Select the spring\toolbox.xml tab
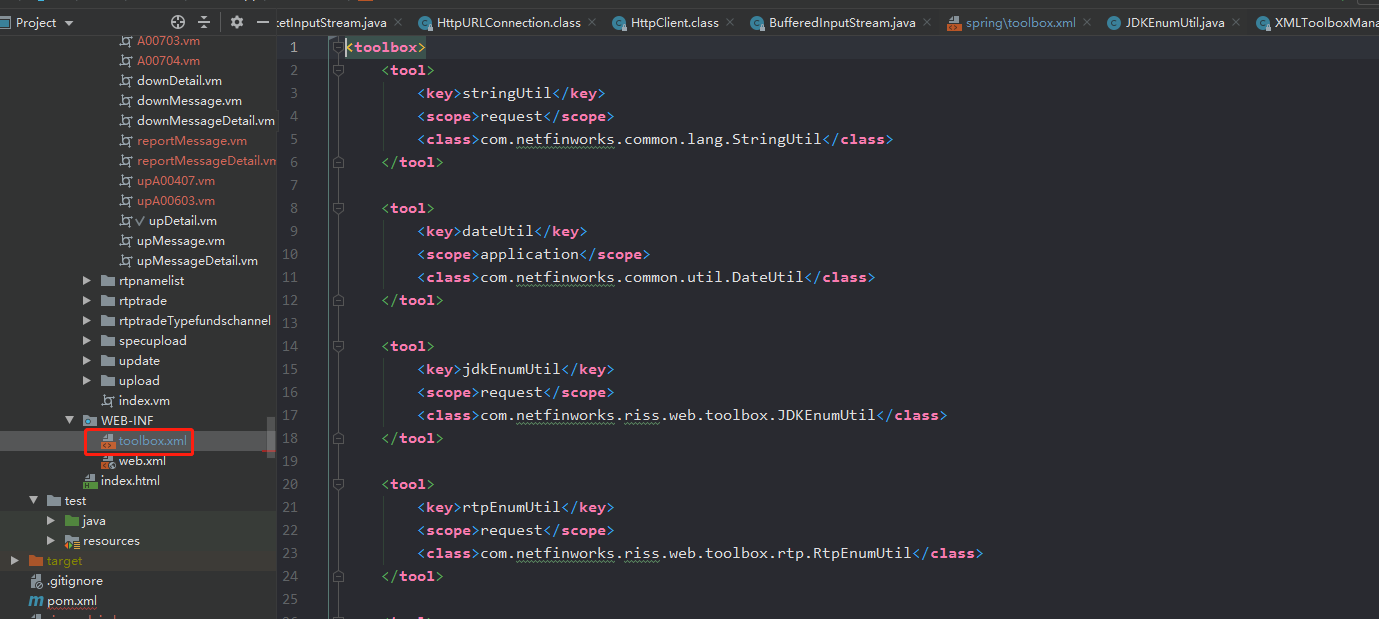Screen dimensions: 1379x619 pyautogui.click(x=1020, y=23)
